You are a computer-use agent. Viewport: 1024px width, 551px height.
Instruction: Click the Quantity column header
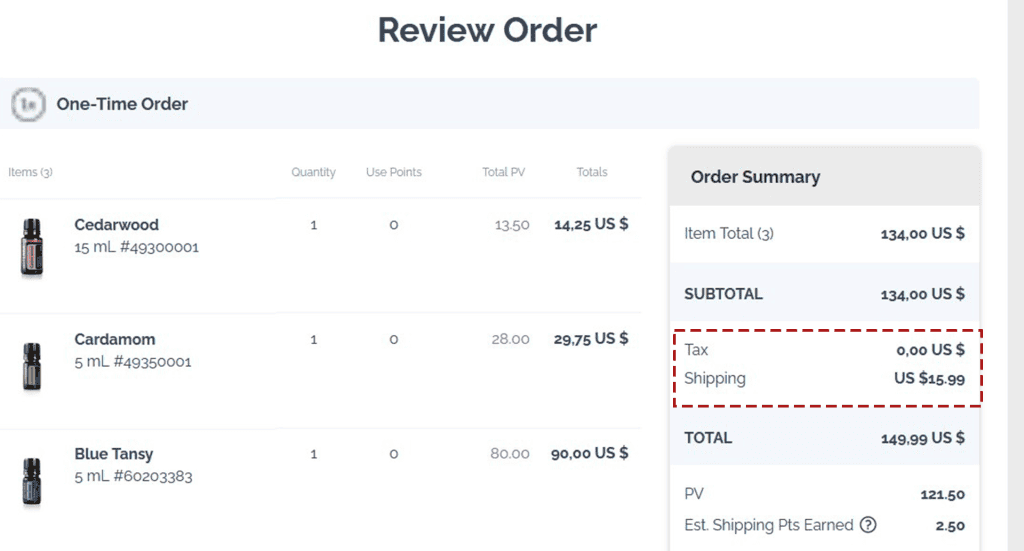[313, 172]
